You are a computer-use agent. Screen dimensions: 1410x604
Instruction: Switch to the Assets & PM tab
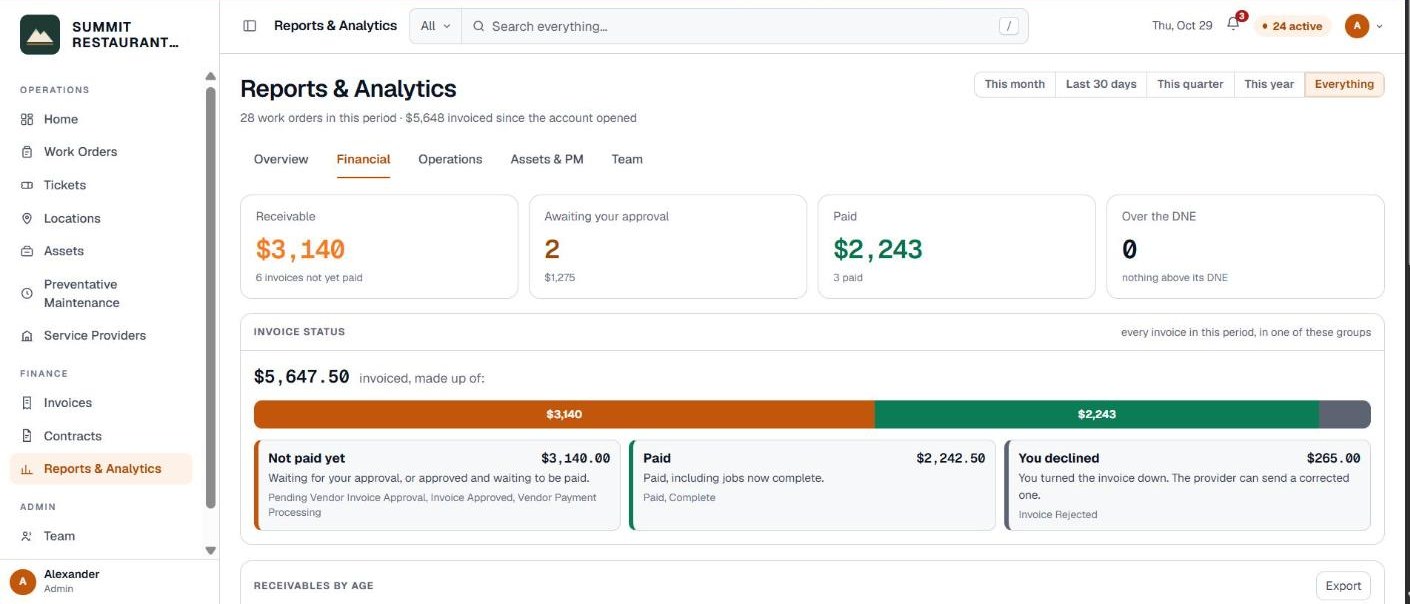tap(547, 159)
